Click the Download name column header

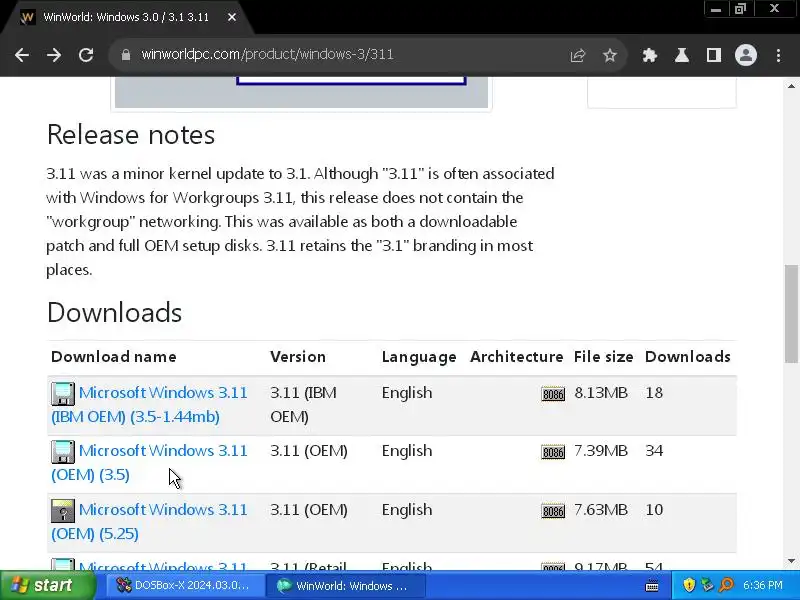(x=114, y=357)
